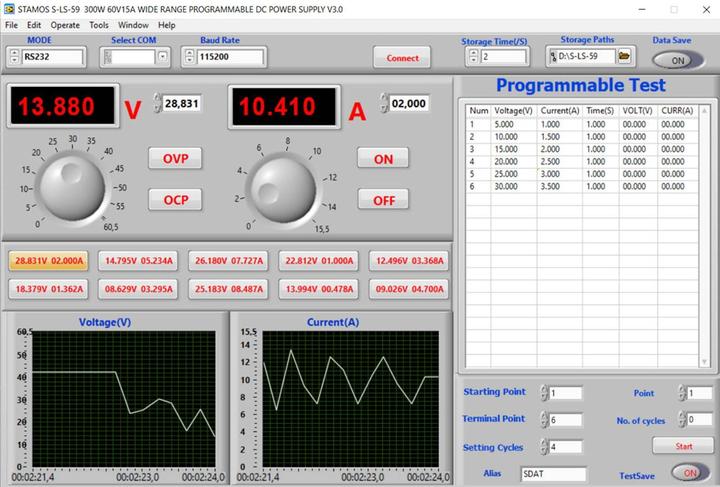The height and width of the screenshot is (487, 720).
Task: Select preset 08.629V 03.295A
Action: click(x=138, y=289)
